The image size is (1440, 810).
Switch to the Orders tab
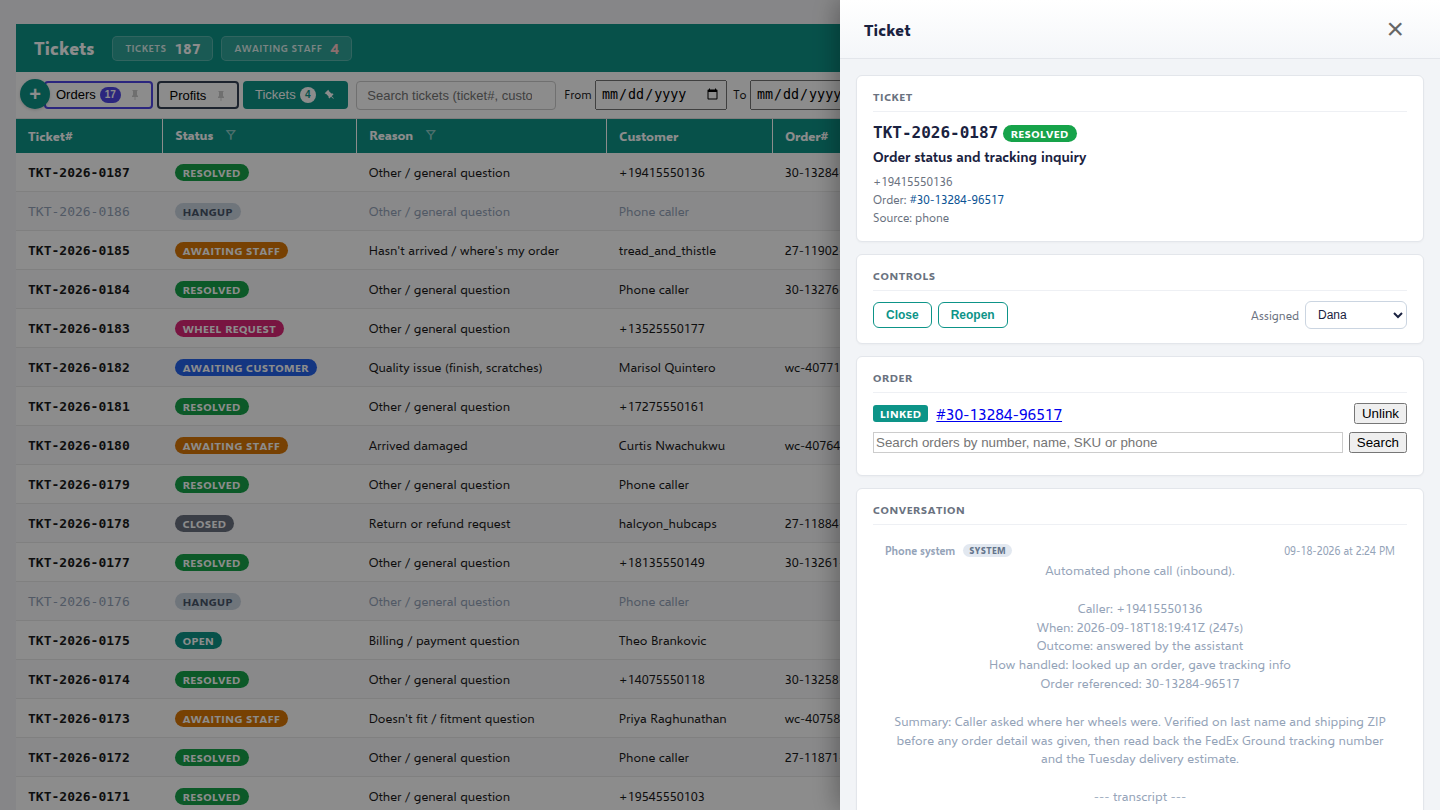pos(98,95)
